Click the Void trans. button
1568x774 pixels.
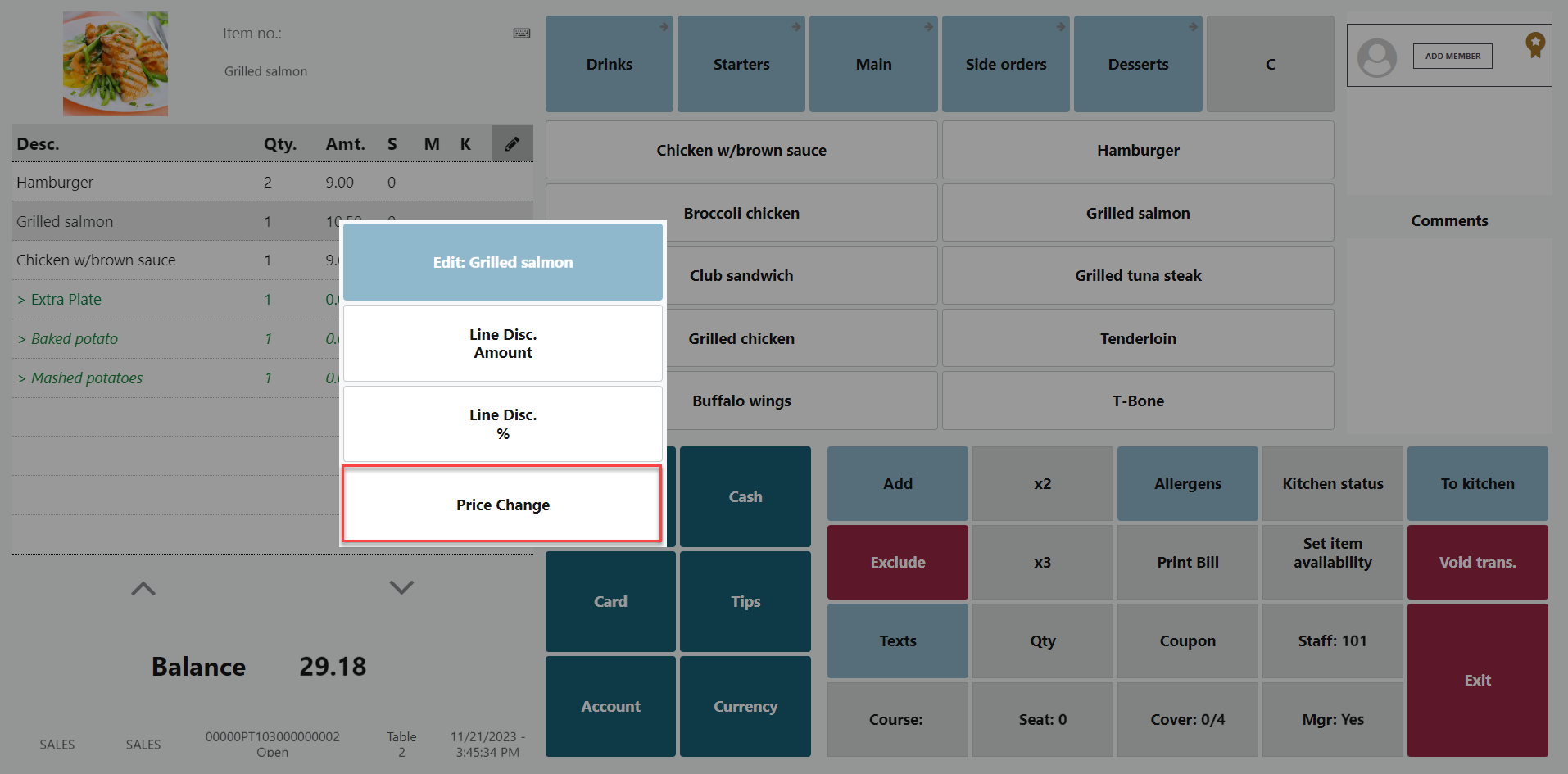coord(1477,562)
